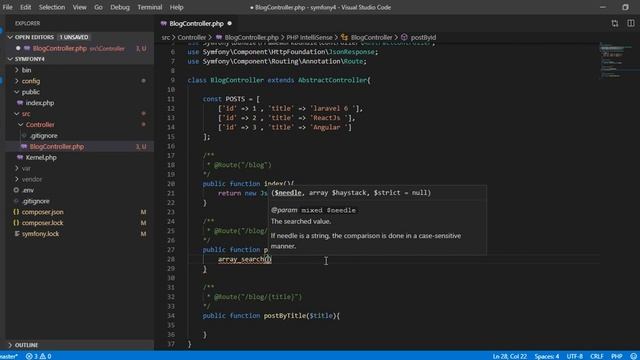This screenshot has height=360, width=640.
Task: Click the unsaved dot on BlogController.php tab
Action: [230, 24]
